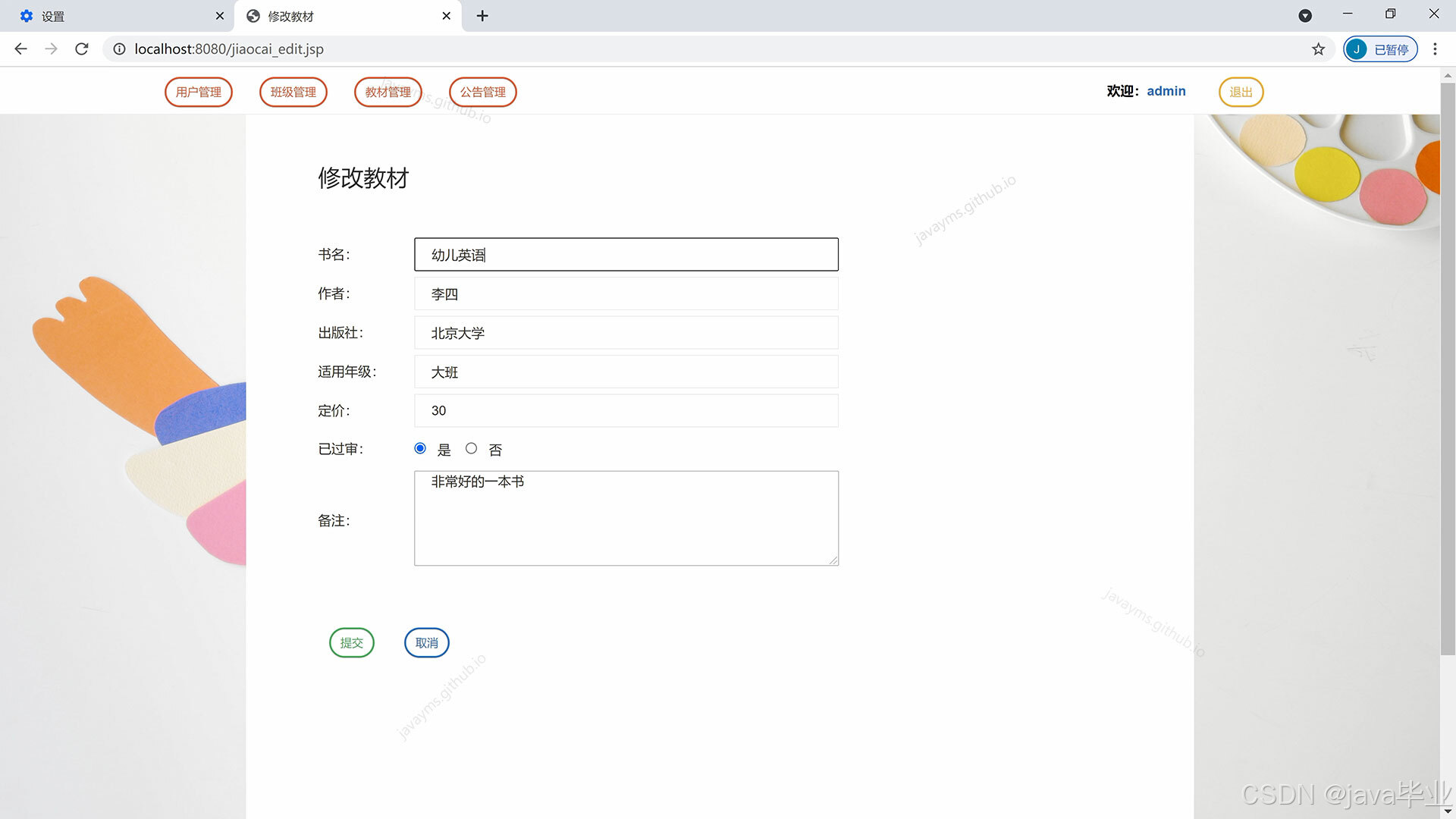Open 教材管理 menu

[x=388, y=92]
